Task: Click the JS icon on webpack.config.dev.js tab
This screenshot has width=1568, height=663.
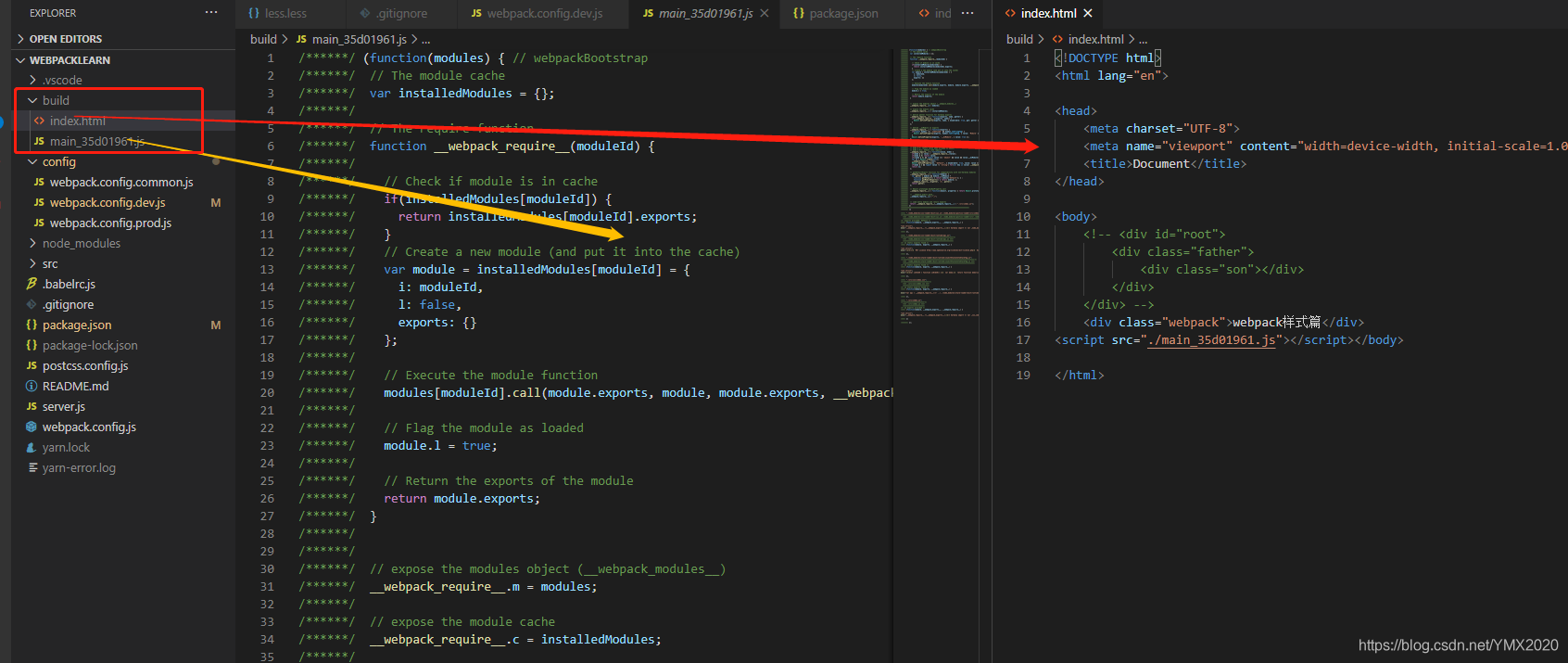Action: click(x=476, y=13)
